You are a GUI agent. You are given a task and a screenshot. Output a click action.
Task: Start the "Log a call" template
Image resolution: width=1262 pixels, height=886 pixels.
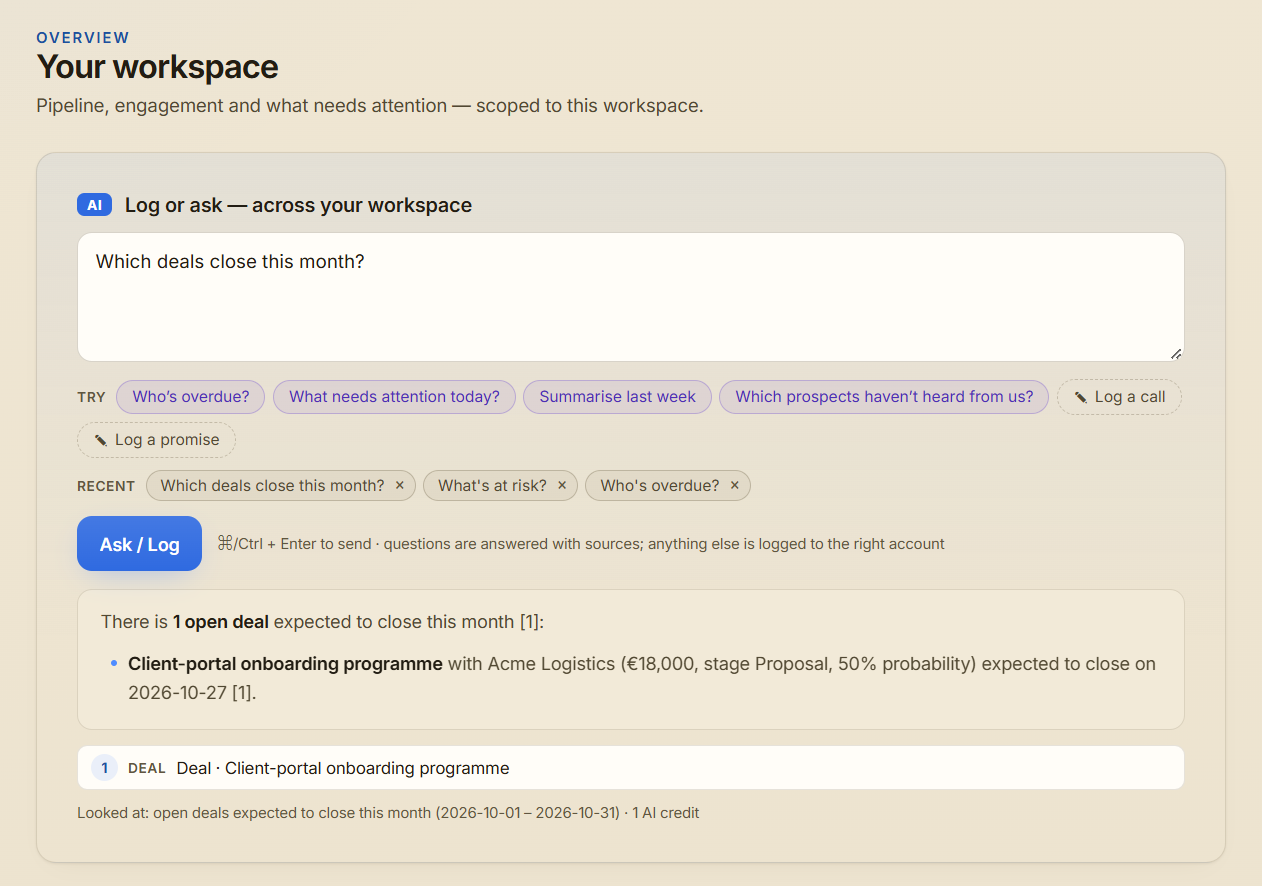click(1119, 397)
